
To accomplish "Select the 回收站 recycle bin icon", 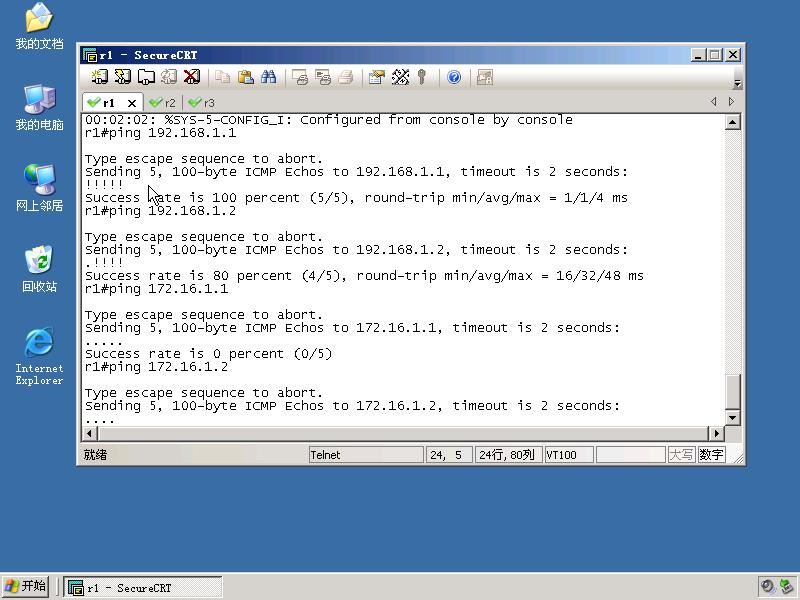I will point(39,269).
